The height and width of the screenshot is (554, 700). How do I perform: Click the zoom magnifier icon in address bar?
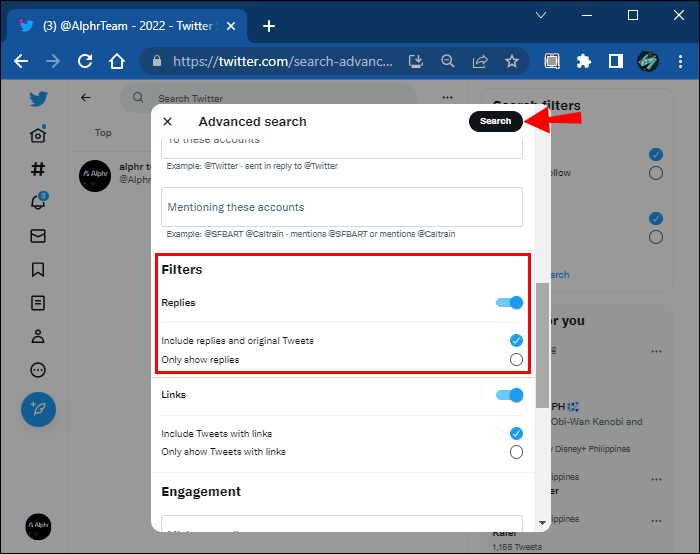(447, 61)
